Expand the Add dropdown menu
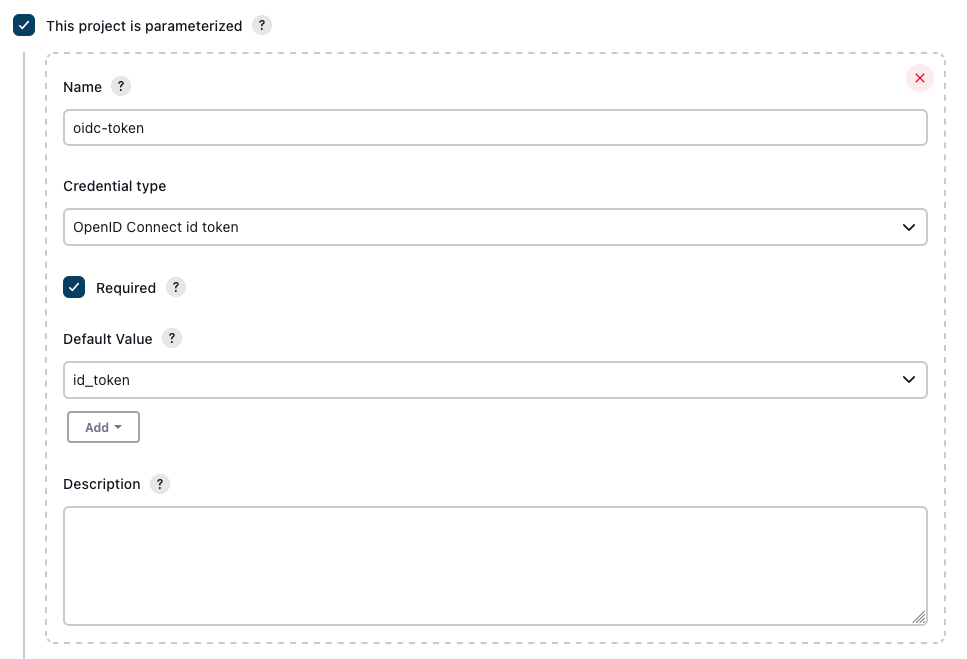The image size is (967, 659). [x=103, y=427]
